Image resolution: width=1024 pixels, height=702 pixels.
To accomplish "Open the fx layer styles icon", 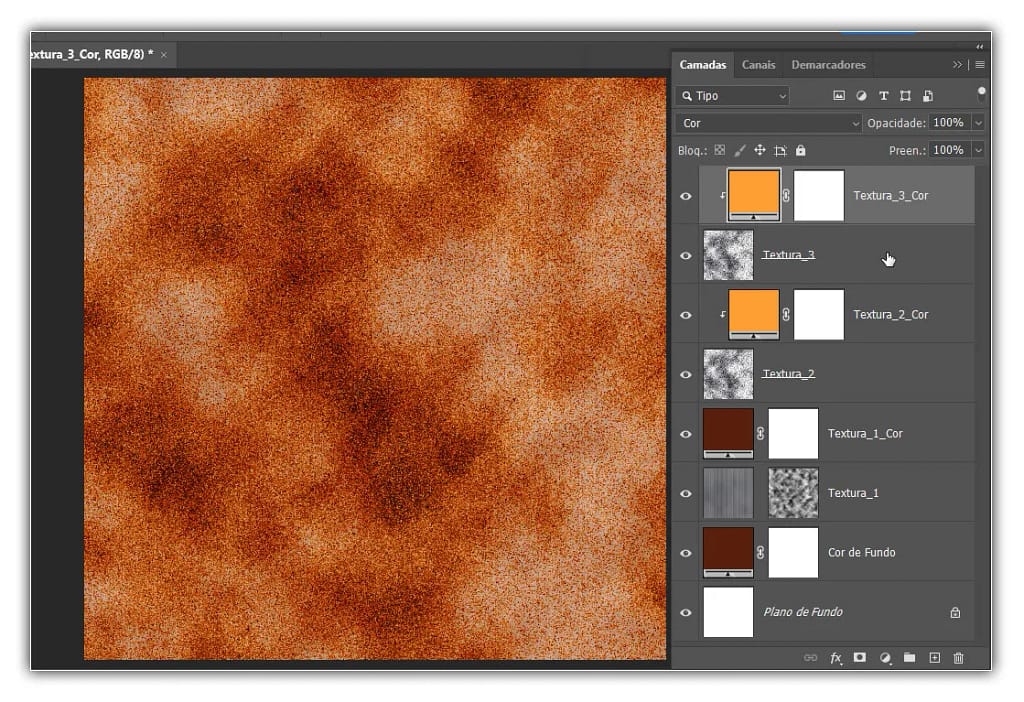I will [835, 658].
